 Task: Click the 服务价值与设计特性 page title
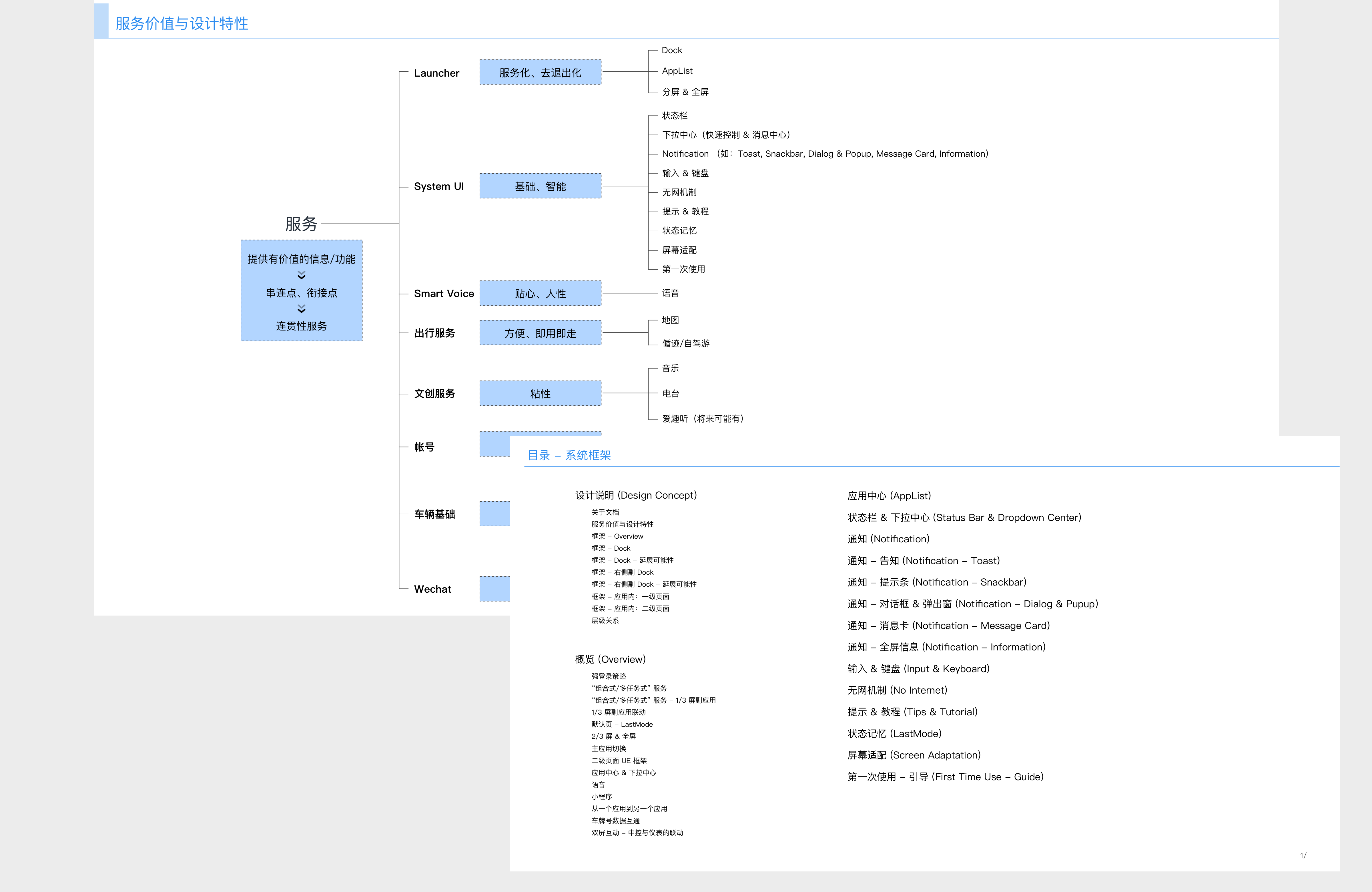click(x=182, y=24)
